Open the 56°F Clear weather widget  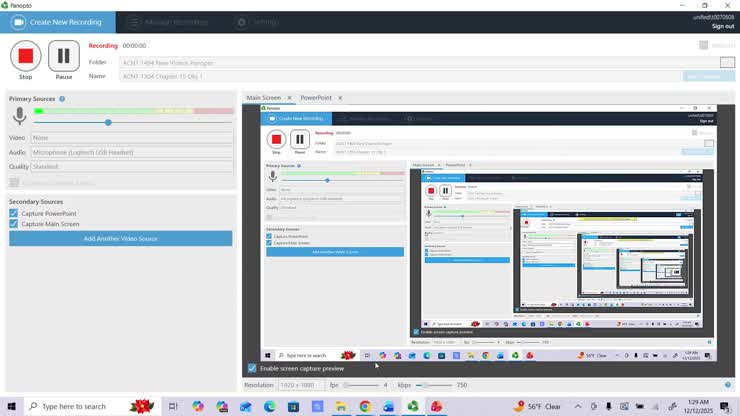(537, 407)
